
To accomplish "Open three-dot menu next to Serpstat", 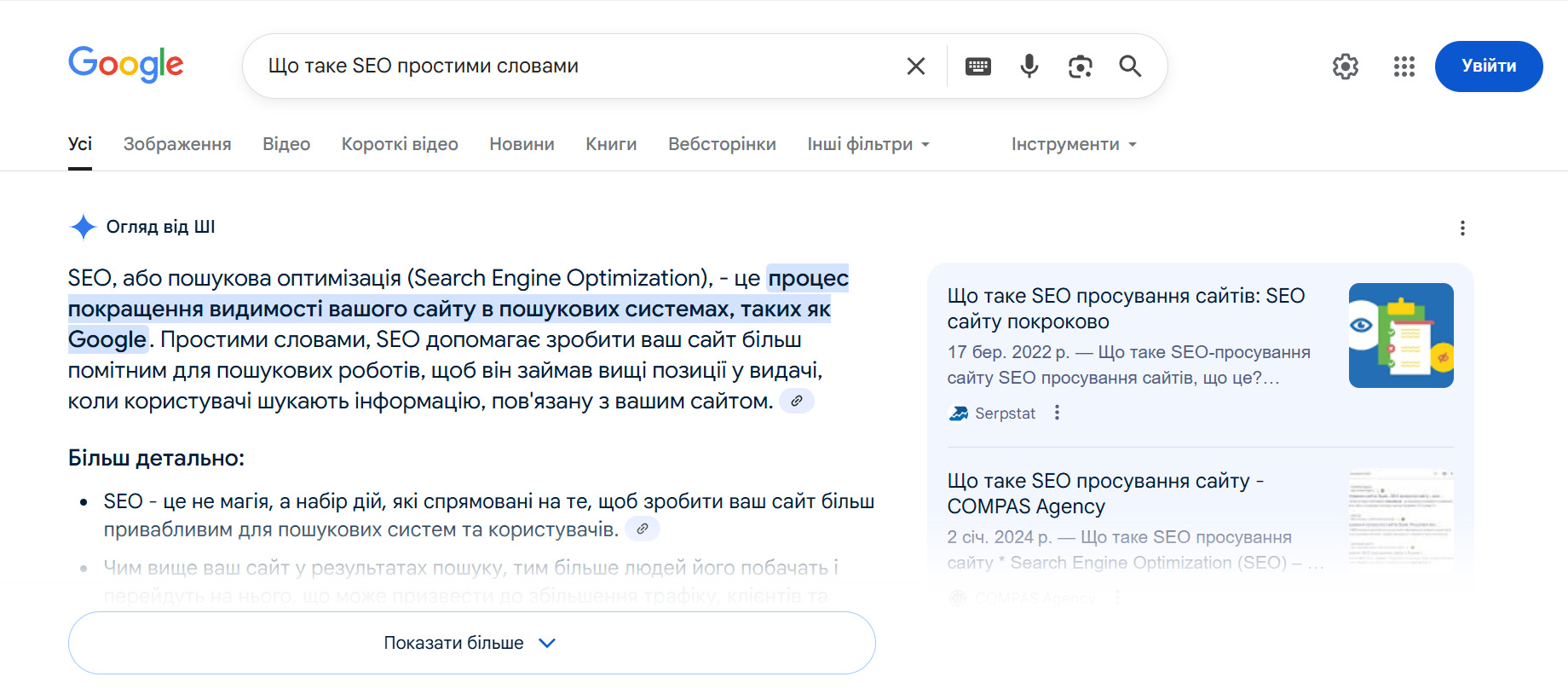I will (x=1057, y=413).
